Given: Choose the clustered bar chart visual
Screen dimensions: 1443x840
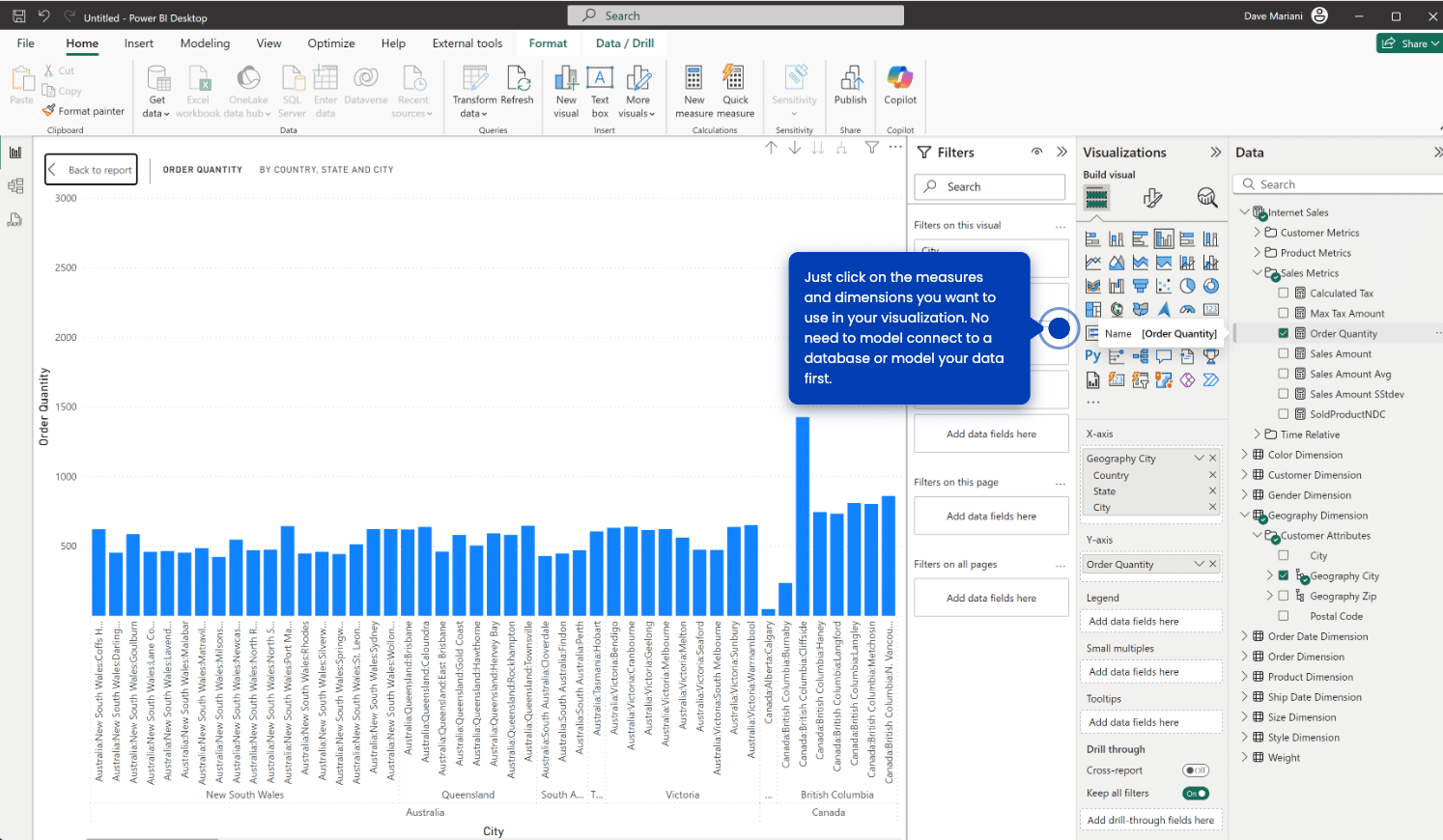Looking at the screenshot, I should click(1141, 239).
